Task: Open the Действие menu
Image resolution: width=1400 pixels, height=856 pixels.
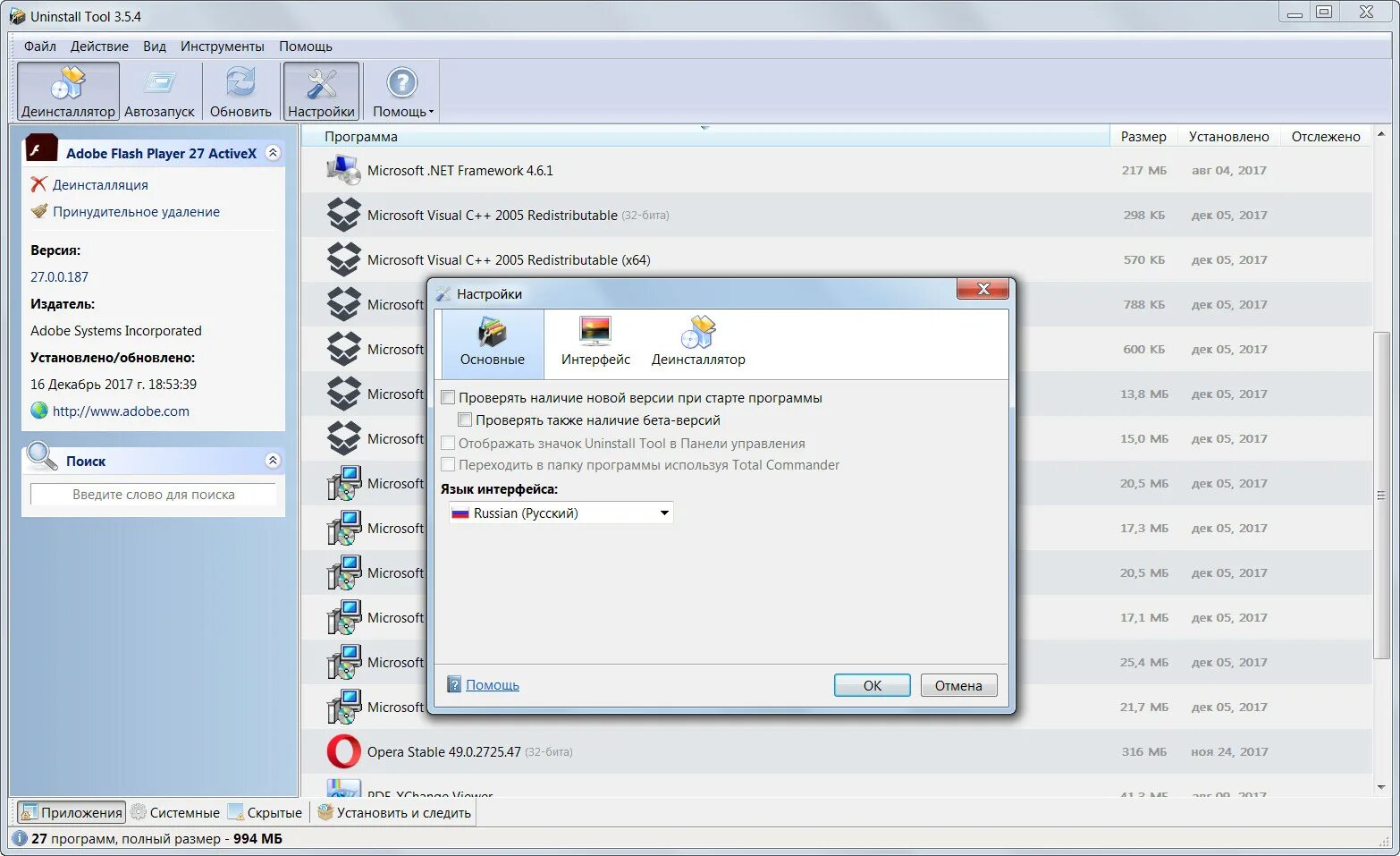Action: pyautogui.click(x=99, y=46)
